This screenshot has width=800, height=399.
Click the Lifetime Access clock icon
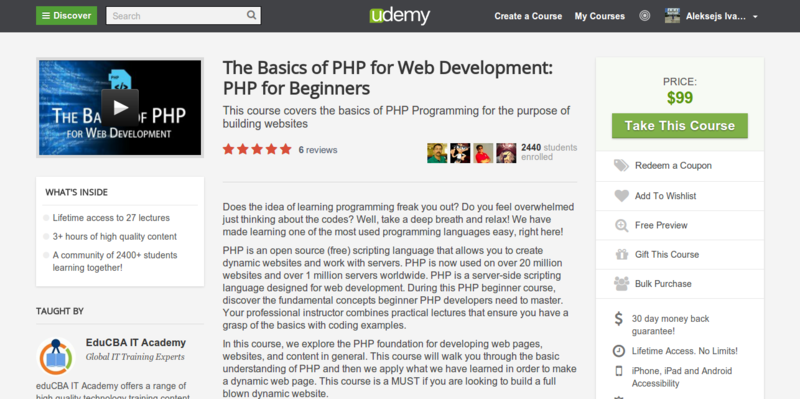pyautogui.click(x=618, y=351)
